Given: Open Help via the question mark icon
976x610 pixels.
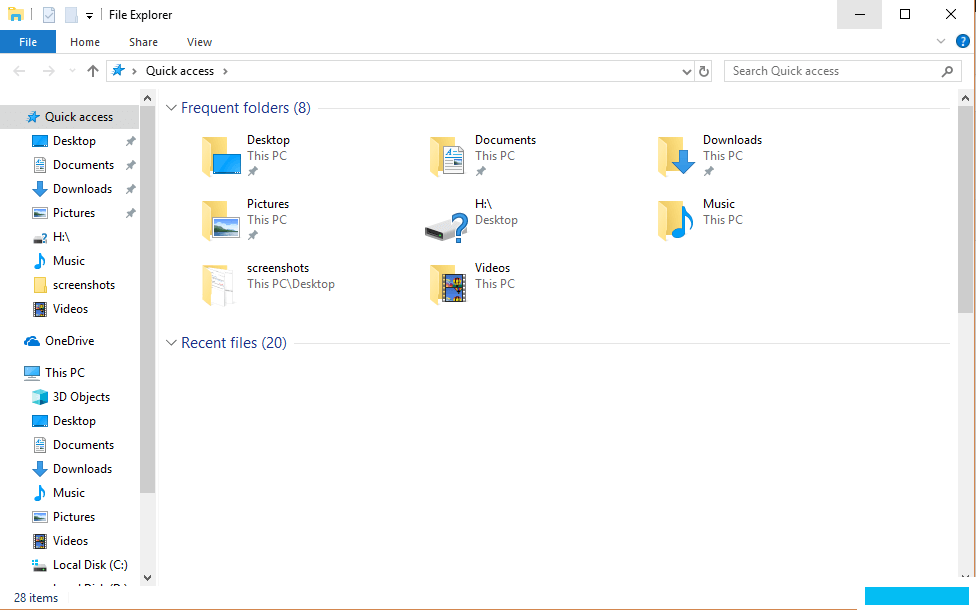Looking at the screenshot, I should pos(962,41).
